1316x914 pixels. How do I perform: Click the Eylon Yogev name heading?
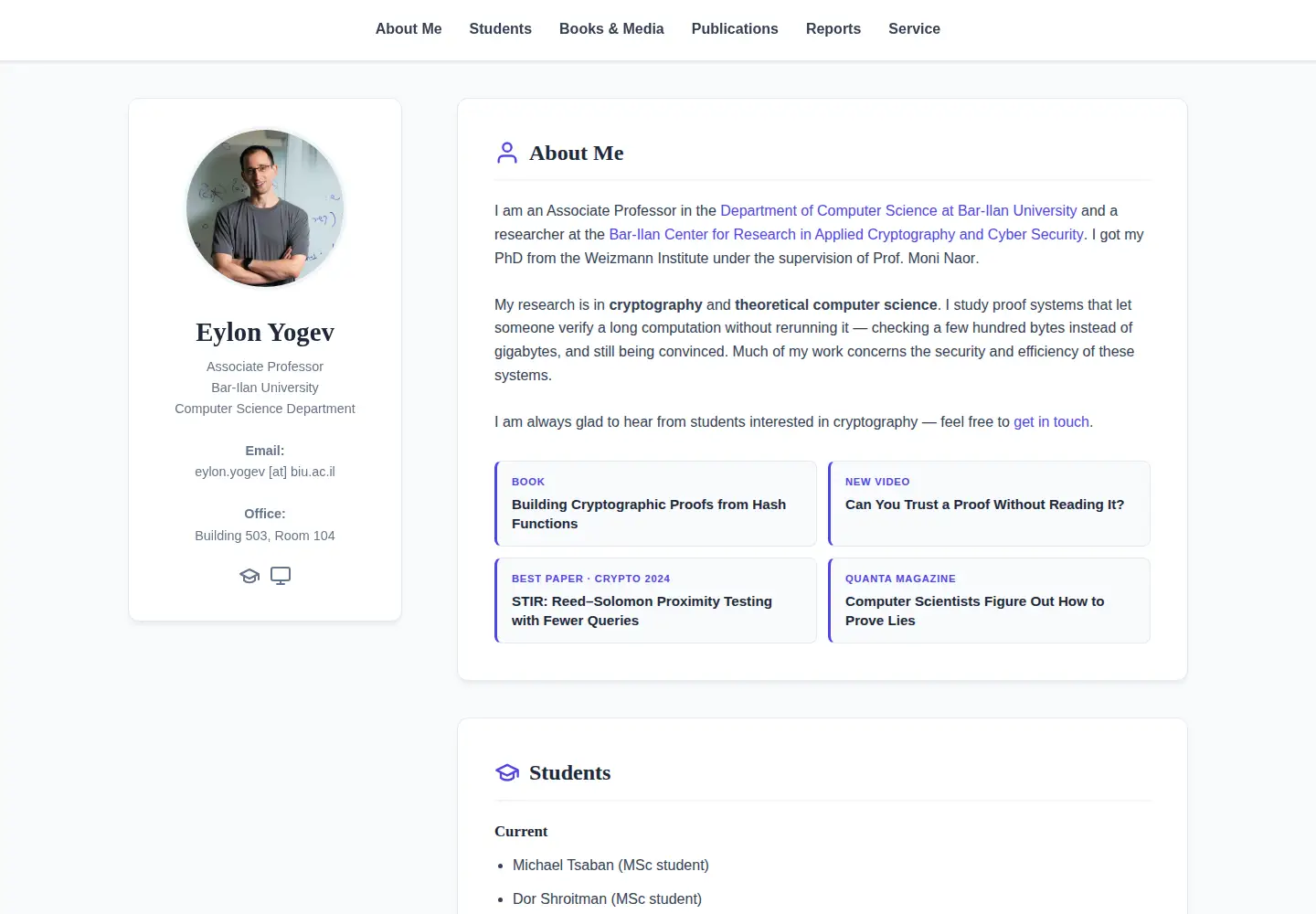click(x=265, y=332)
